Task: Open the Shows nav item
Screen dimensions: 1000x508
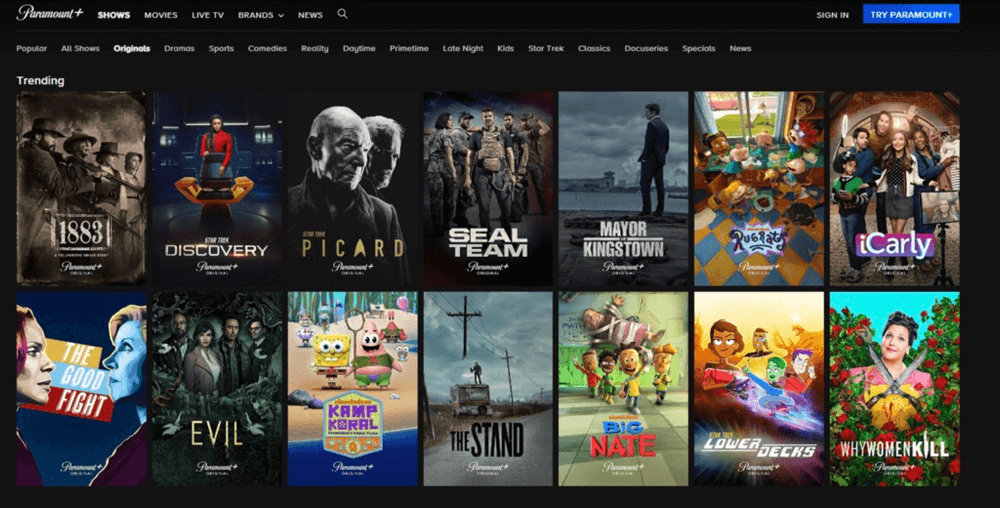Action: (114, 15)
